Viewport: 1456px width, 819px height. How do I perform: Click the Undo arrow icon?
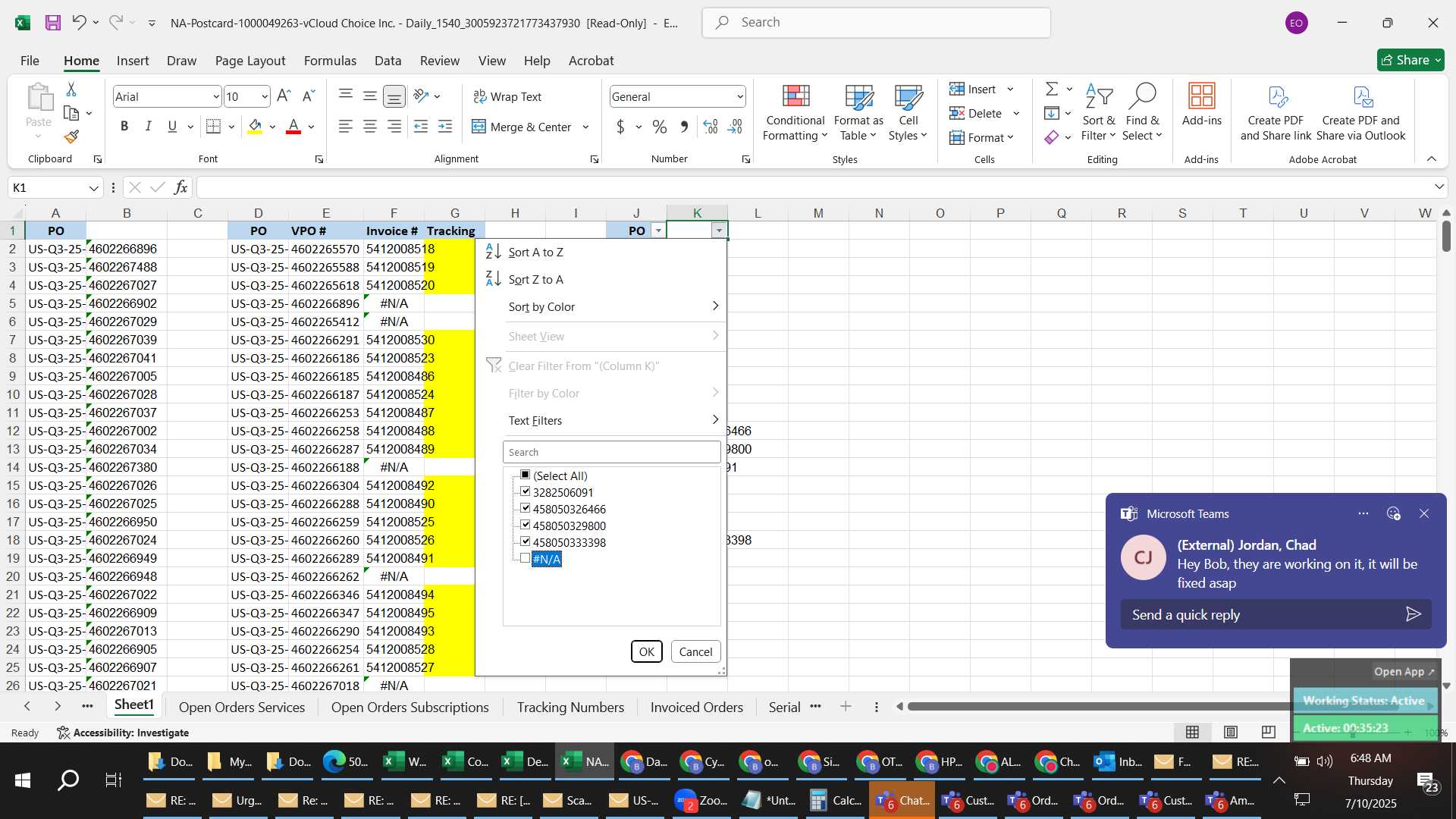pos(79,23)
